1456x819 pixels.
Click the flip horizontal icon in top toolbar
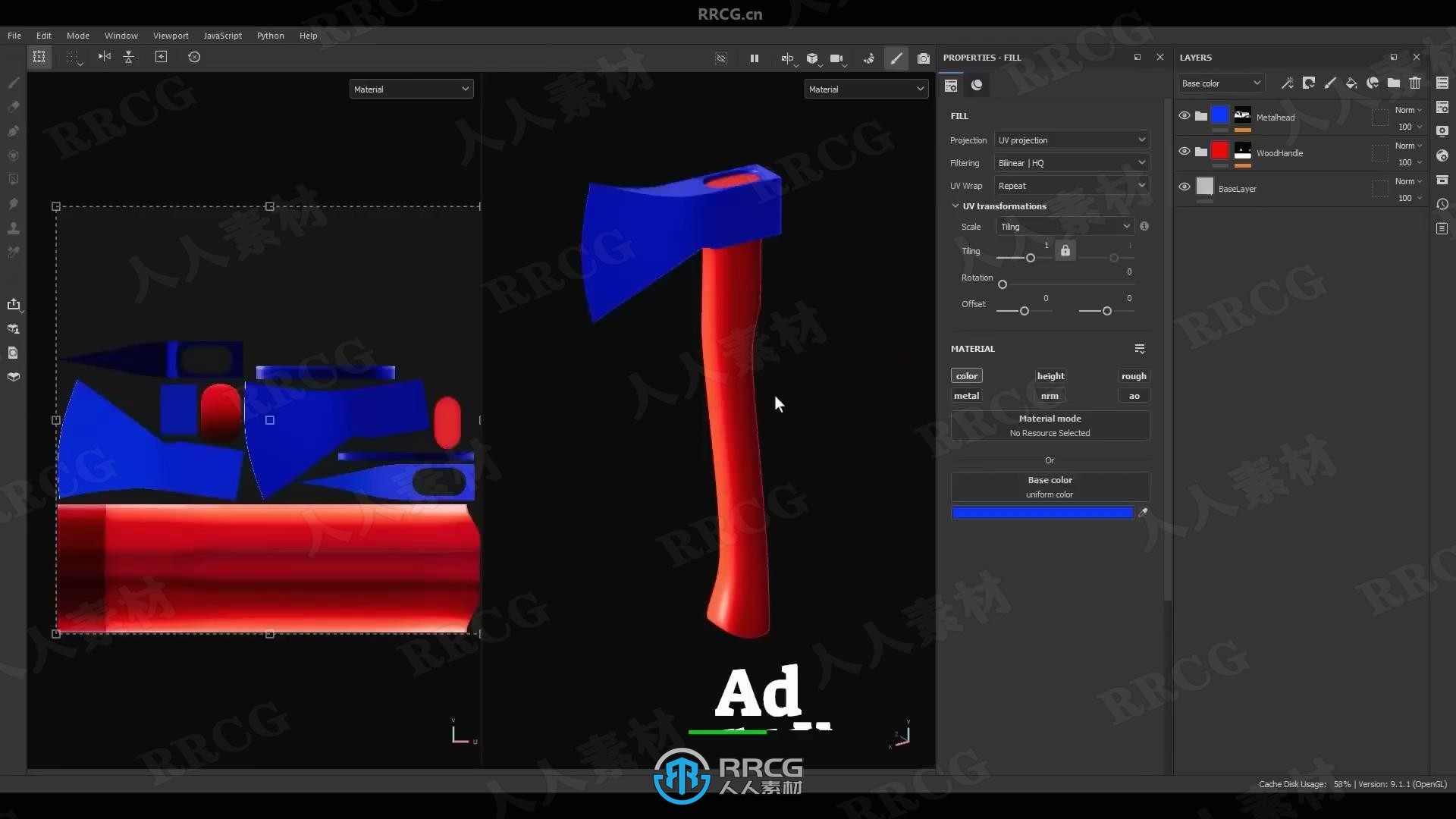click(105, 57)
